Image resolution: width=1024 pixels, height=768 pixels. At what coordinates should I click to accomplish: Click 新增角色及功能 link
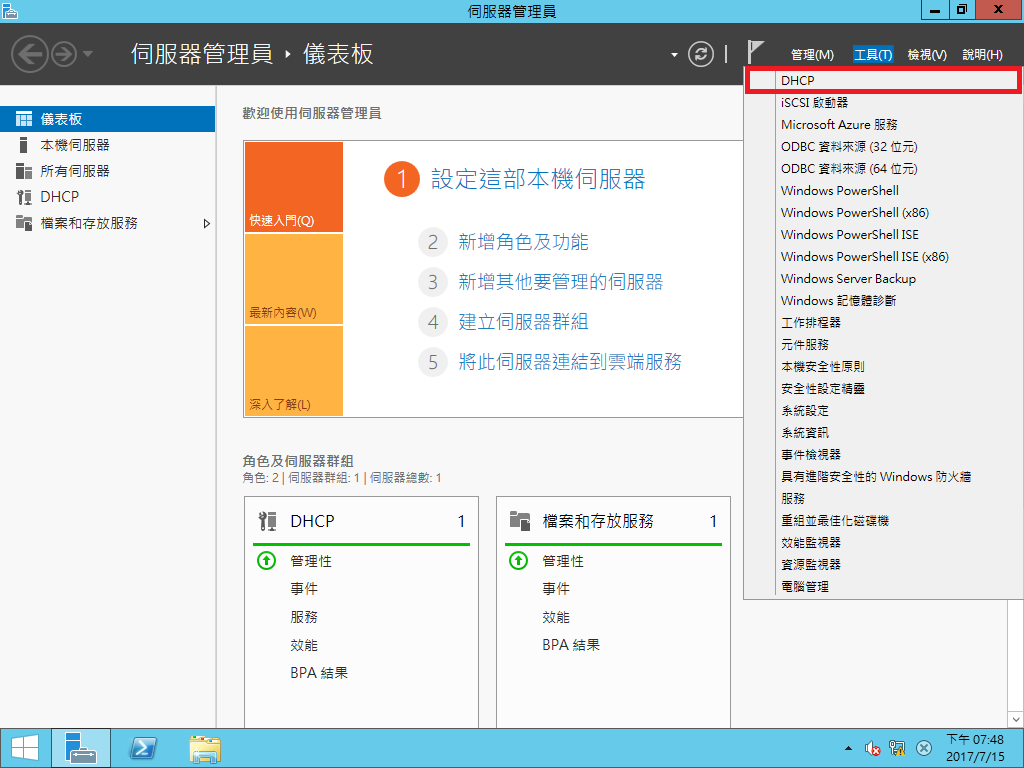click(x=523, y=242)
